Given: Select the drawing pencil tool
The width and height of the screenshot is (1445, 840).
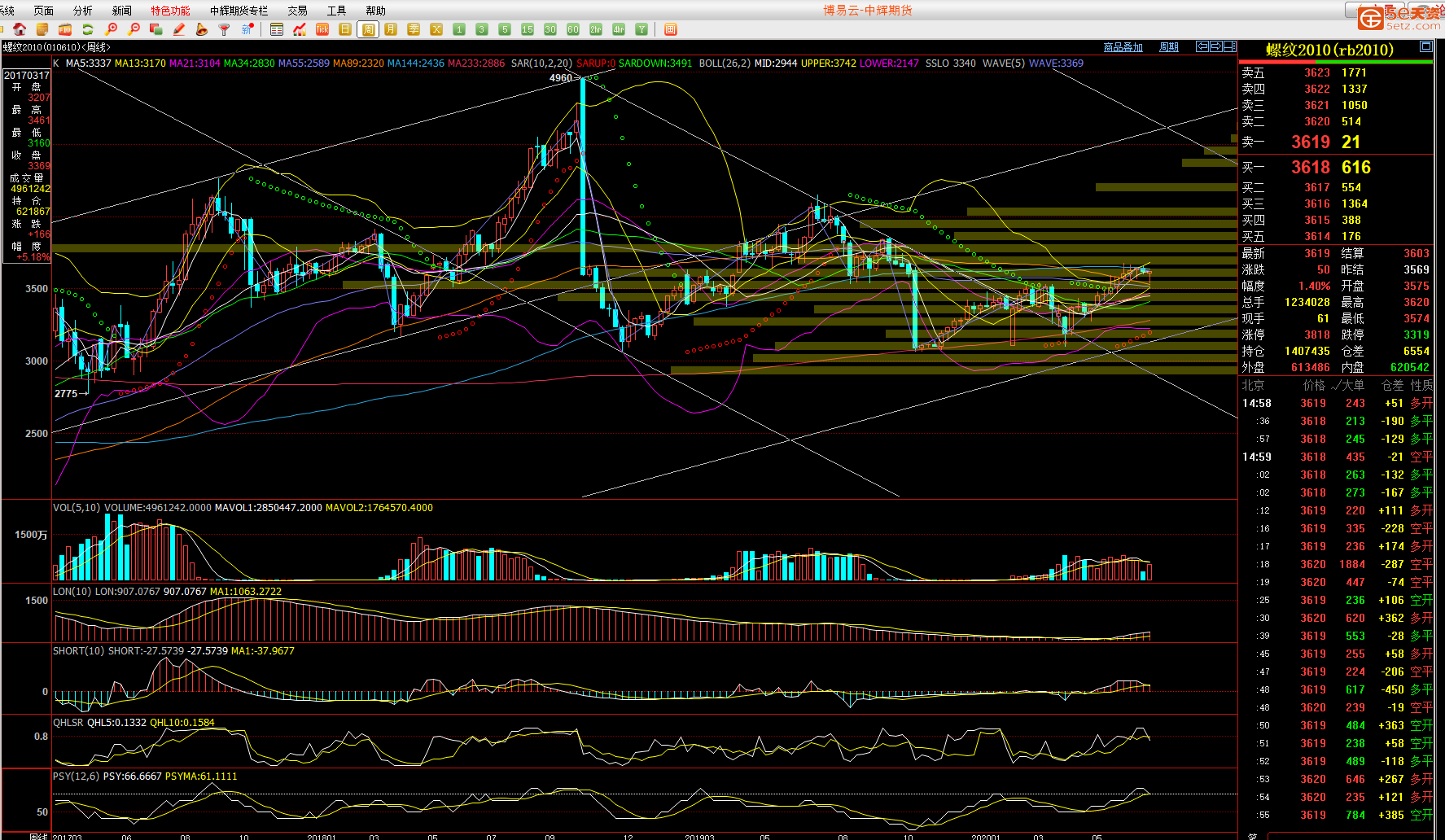Looking at the screenshot, I should tap(179, 29).
